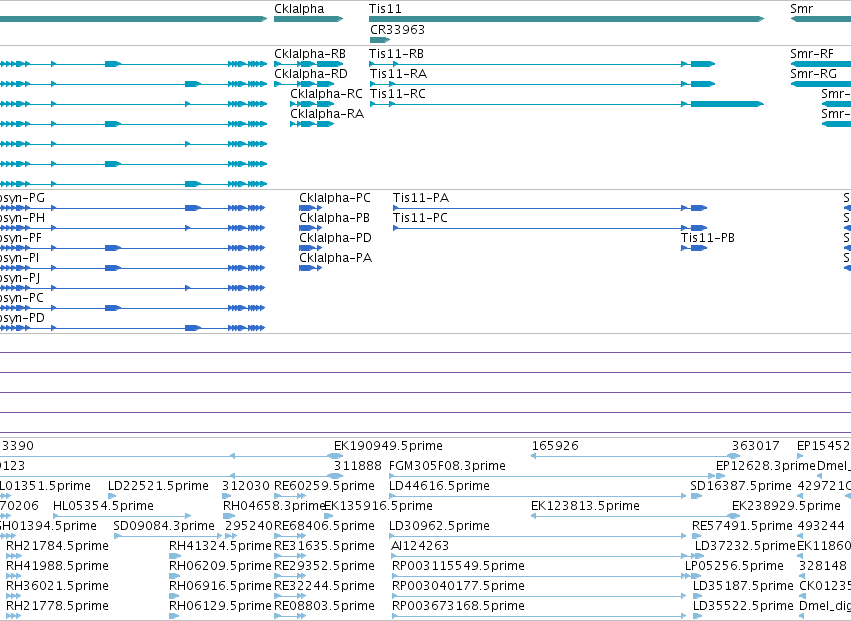Select the CkIalpha-PD protein label

pyautogui.click(x=335, y=238)
